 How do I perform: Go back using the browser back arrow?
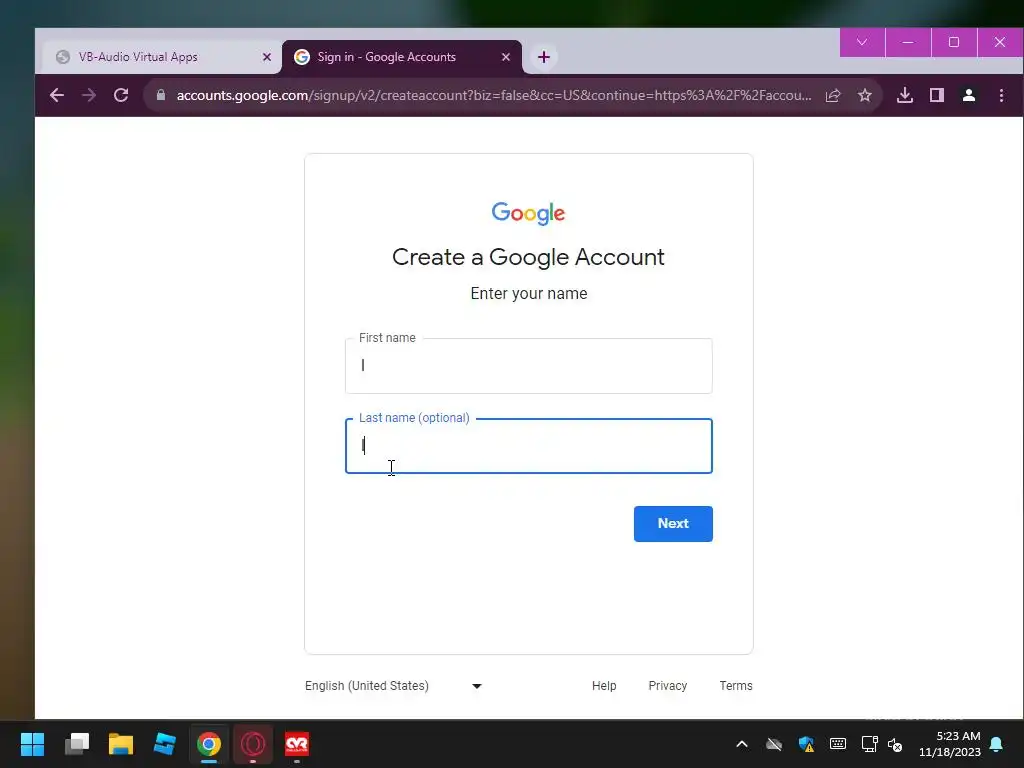57,95
